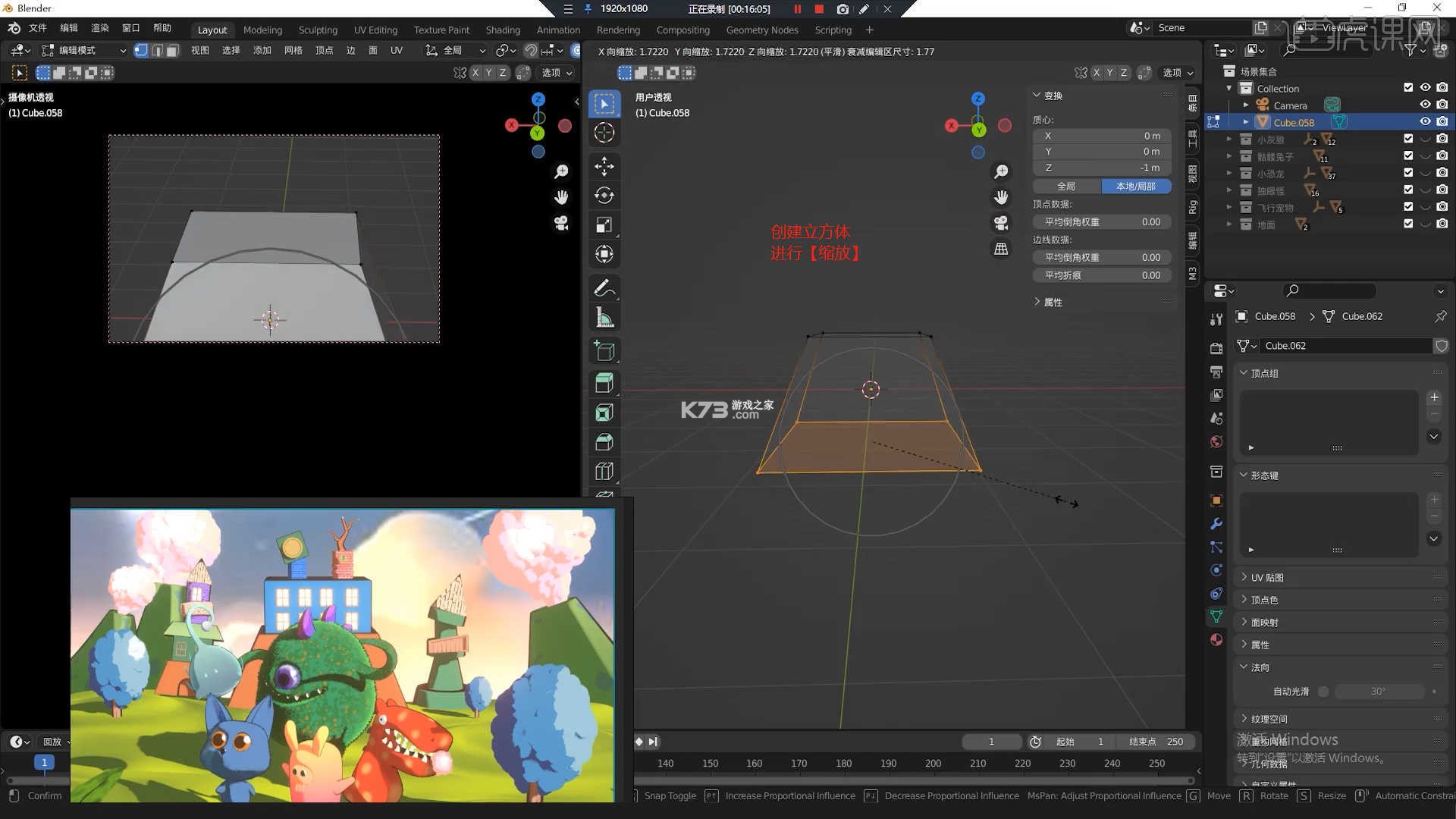Switch perspective/orthographic grid icon
The image size is (1456, 819).
point(1001,249)
